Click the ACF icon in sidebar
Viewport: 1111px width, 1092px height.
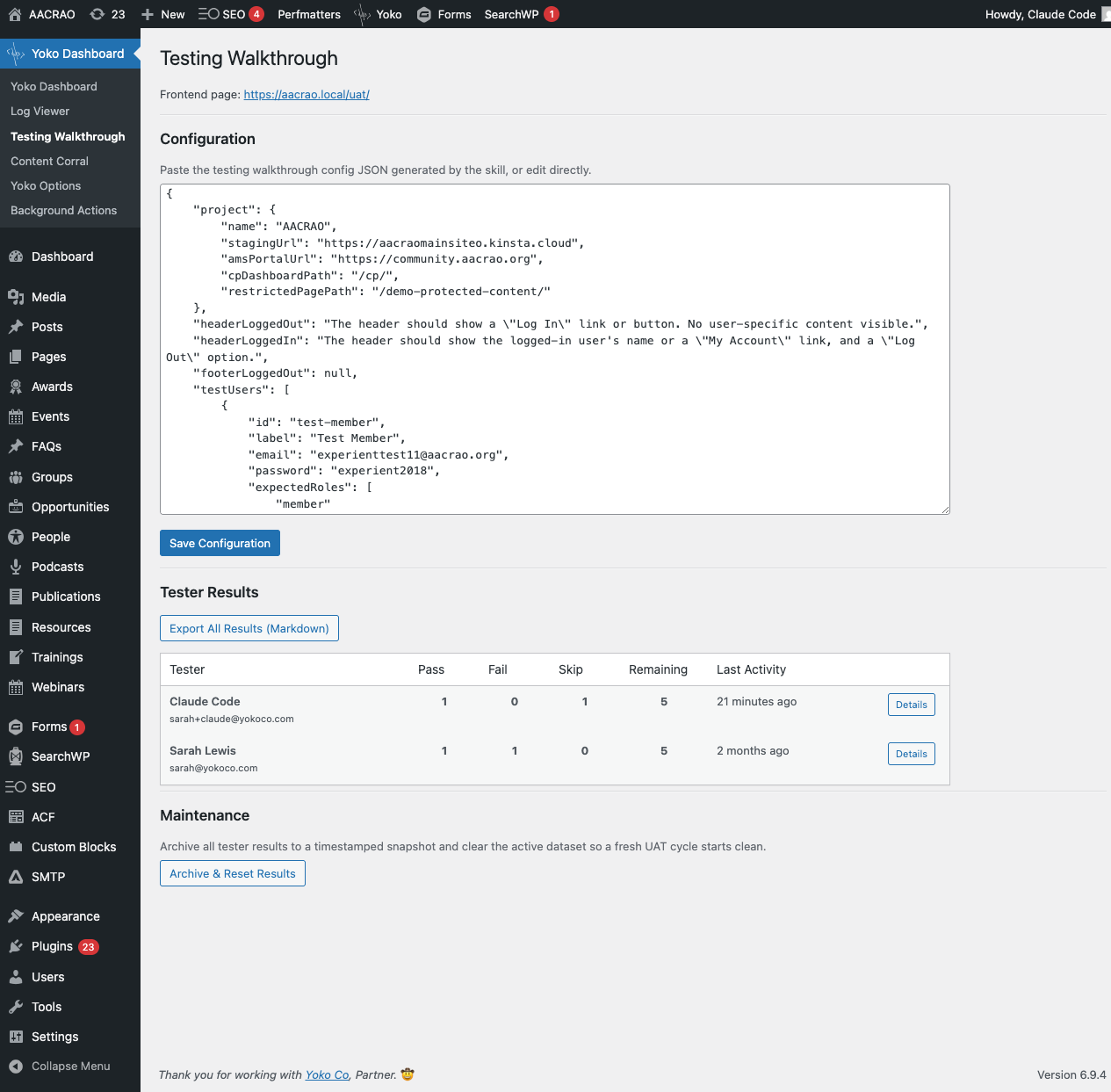(16, 817)
